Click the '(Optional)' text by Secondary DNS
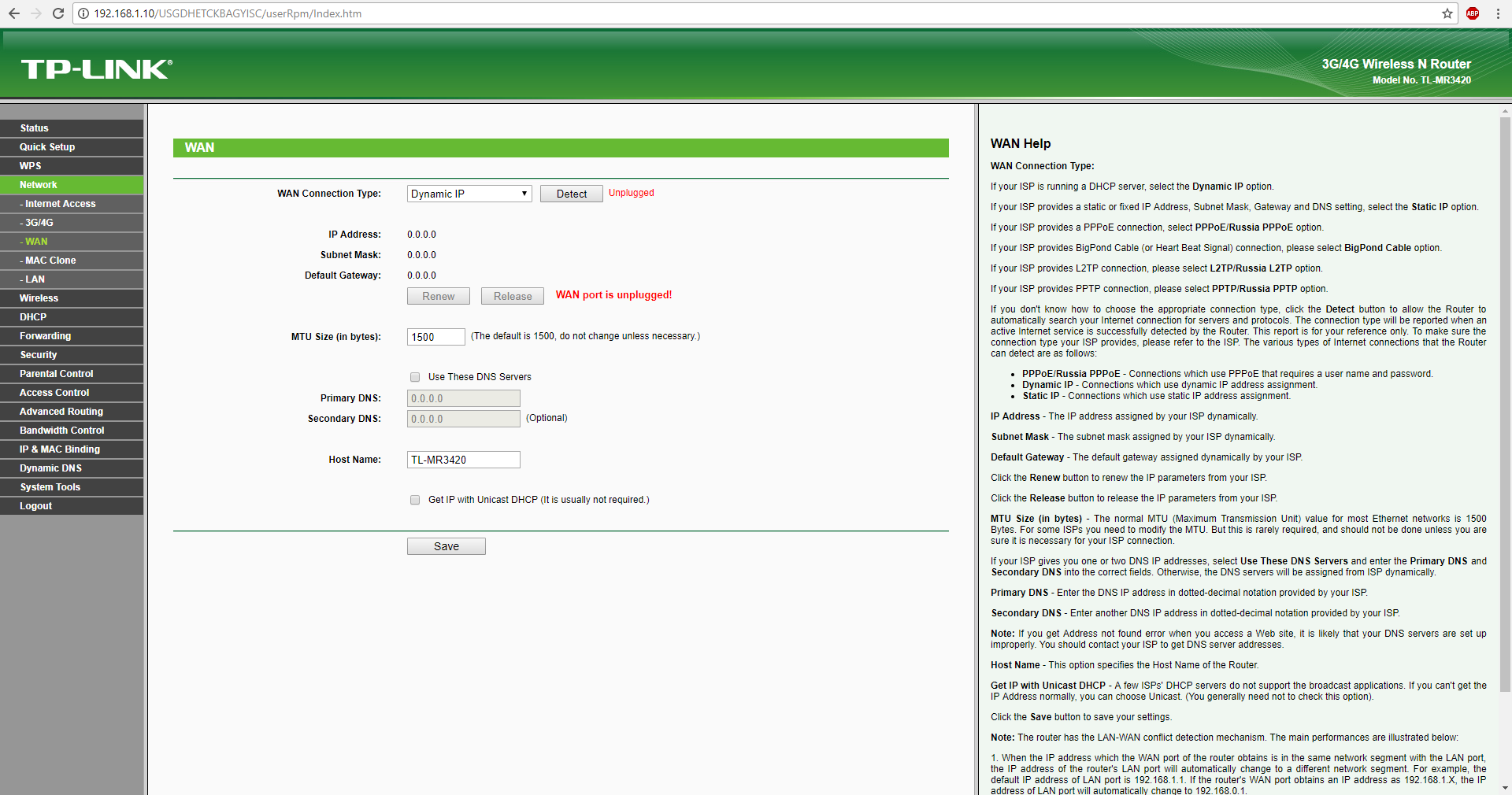 click(547, 418)
